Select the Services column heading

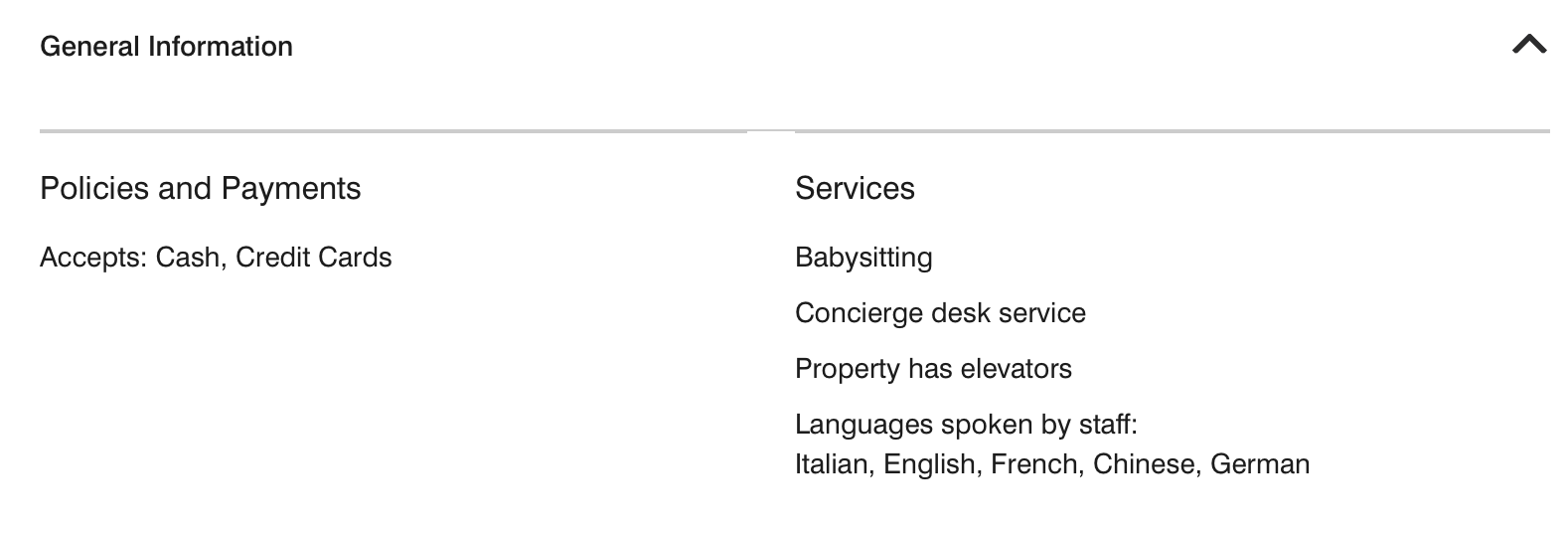click(x=855, y=188)
